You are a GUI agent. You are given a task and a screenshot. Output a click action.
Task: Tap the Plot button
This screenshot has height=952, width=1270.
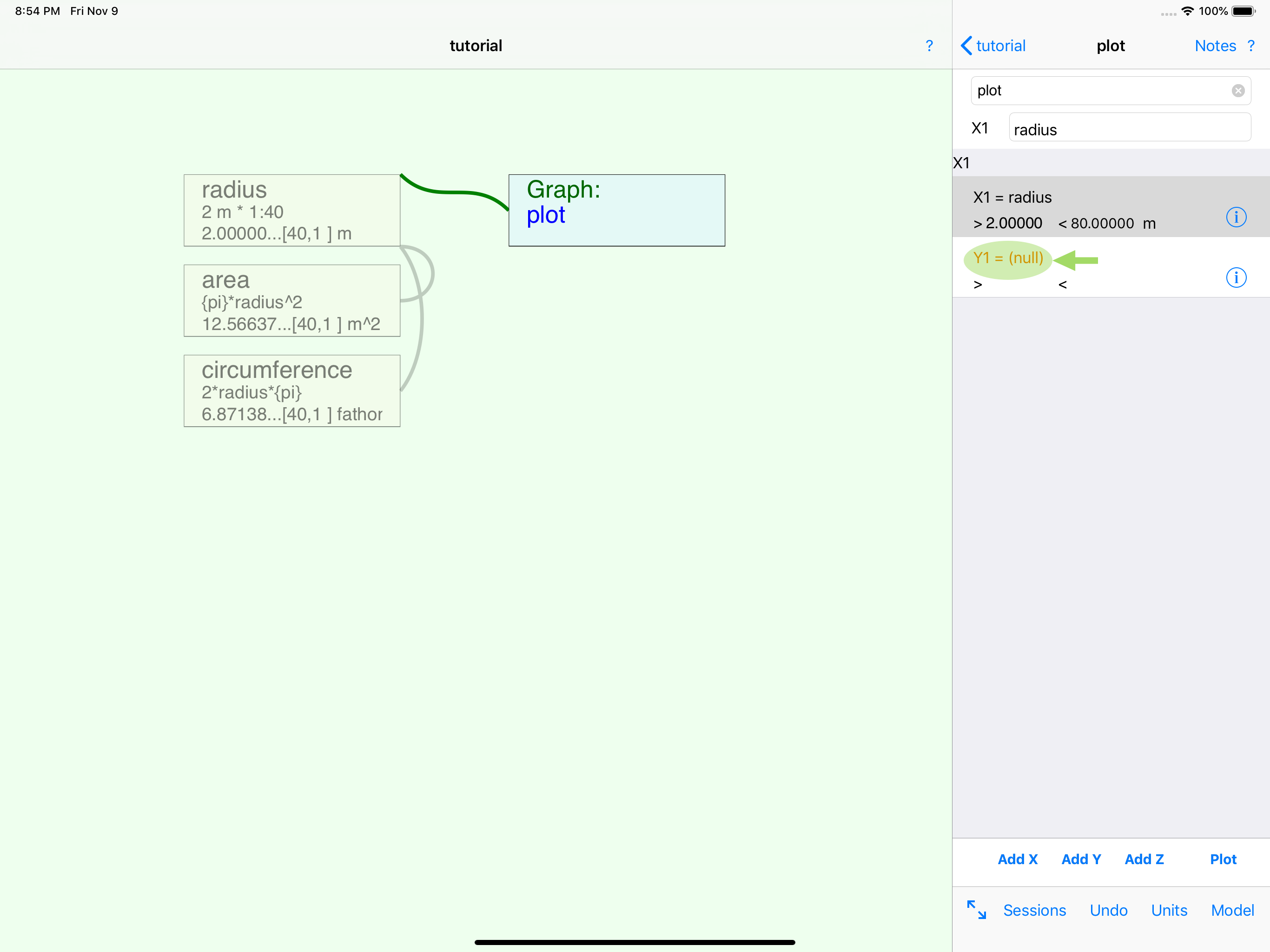click(x=1223, y=859)
